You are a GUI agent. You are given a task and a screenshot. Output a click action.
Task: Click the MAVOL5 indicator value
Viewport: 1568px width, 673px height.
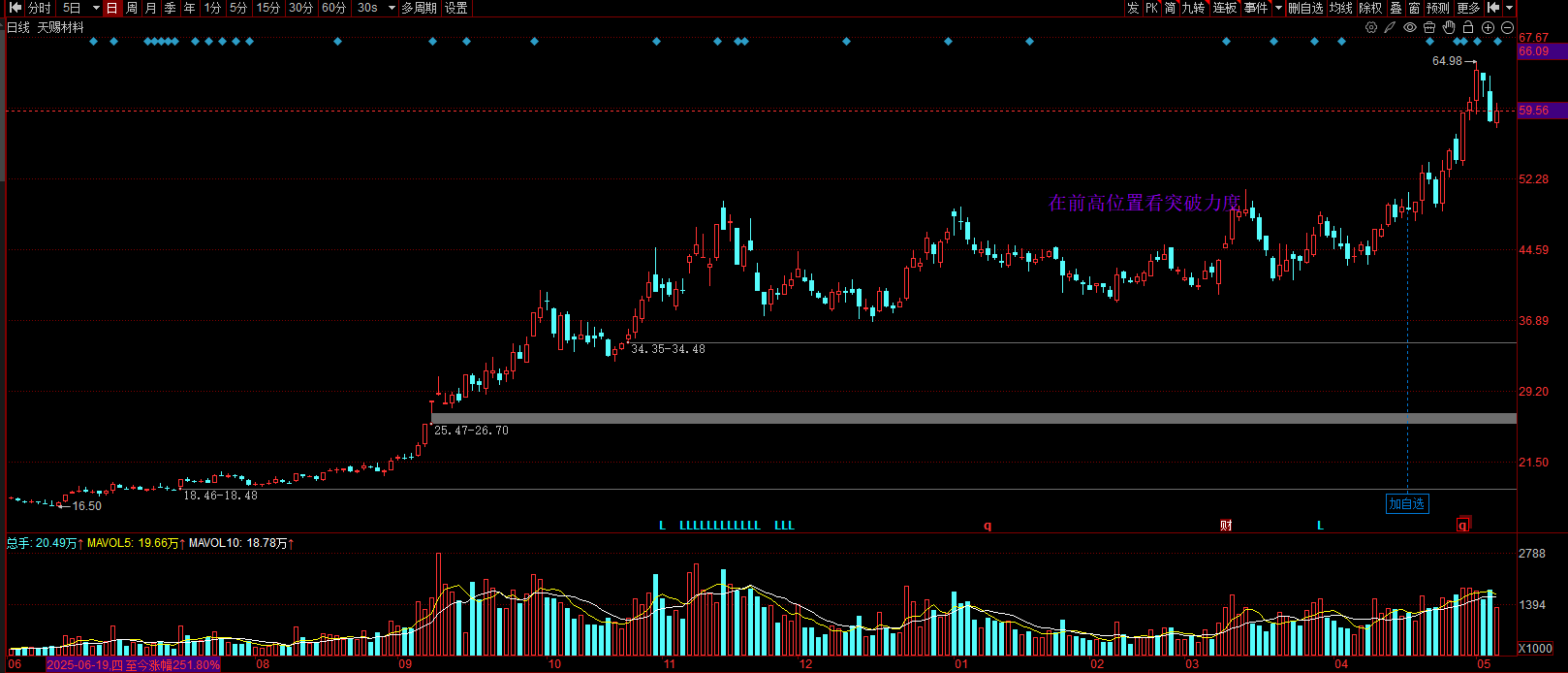(x=136, y=543)
